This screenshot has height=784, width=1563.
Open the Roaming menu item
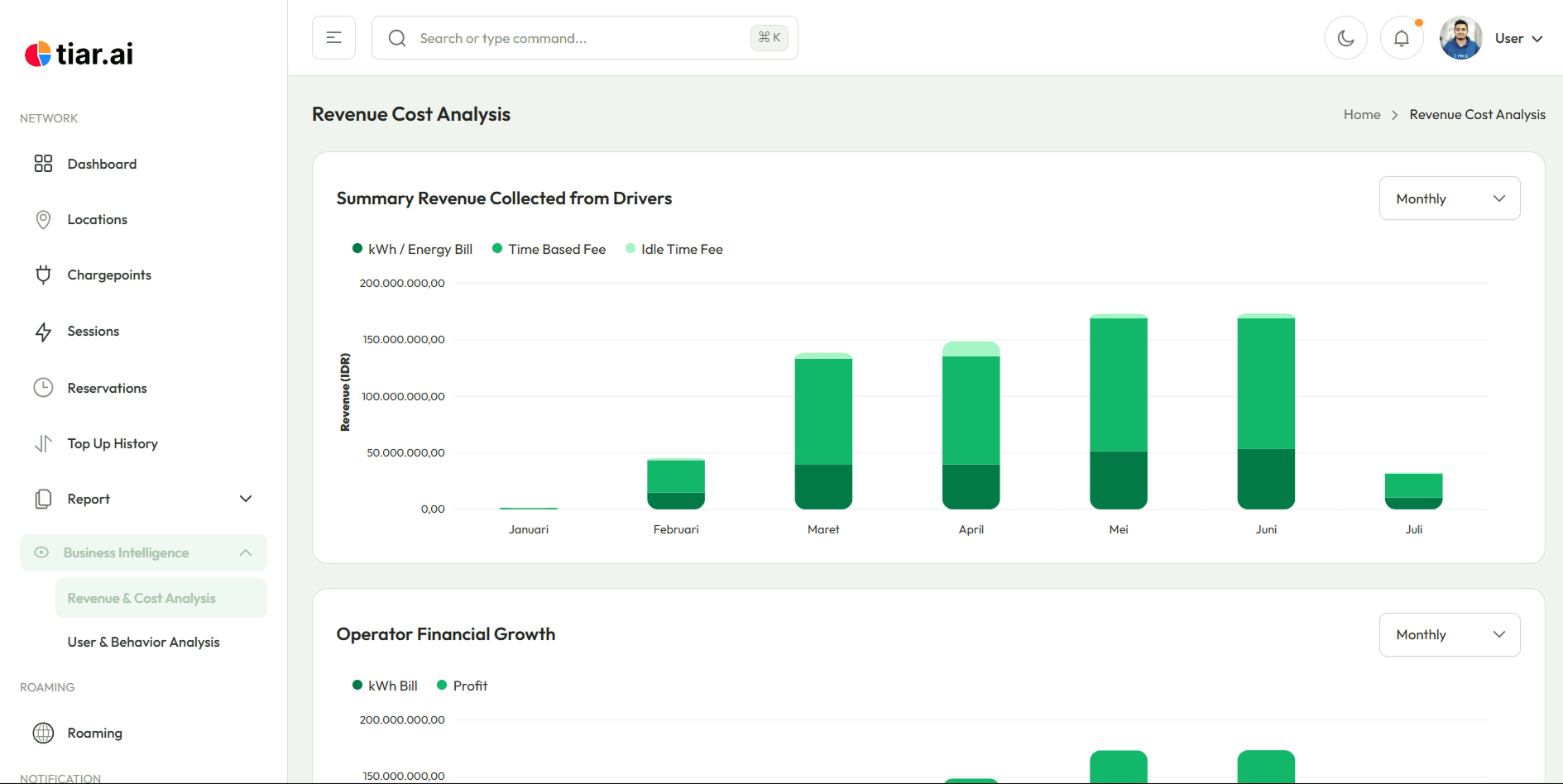pyautogui.click(x=143, y=733)
